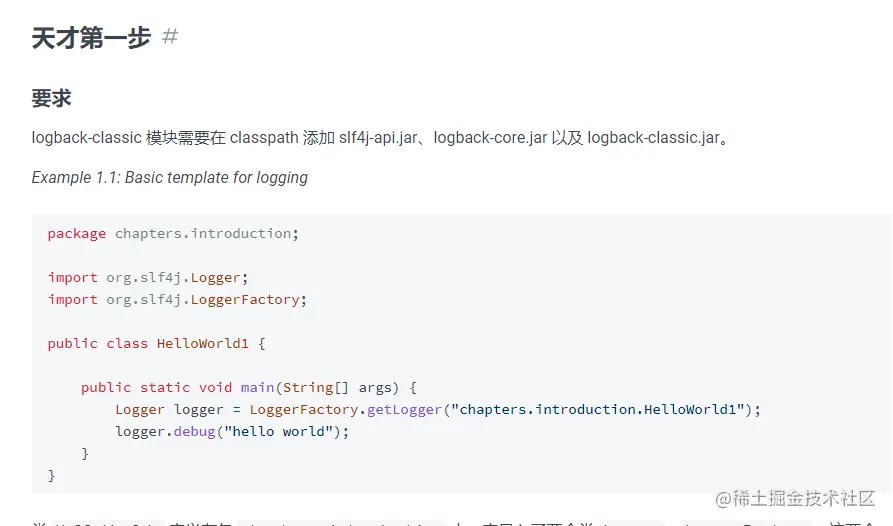Click the sentence starting 'logback-classic 模块需要在'
The height and width of the screenshot is (526, 893).
point(380,138)
